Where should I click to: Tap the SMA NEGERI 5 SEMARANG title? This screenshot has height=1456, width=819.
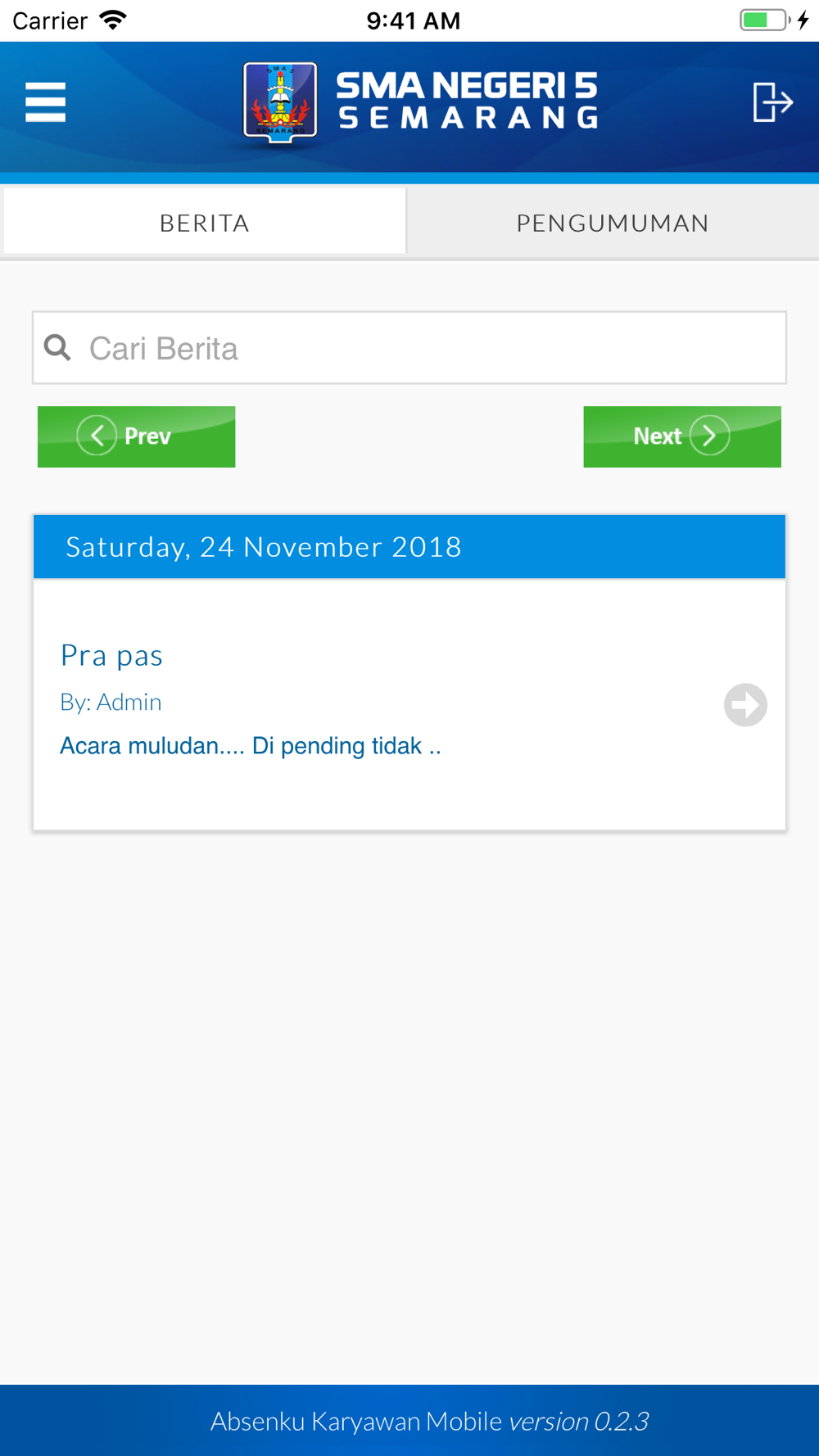click(x=468, y=102)
